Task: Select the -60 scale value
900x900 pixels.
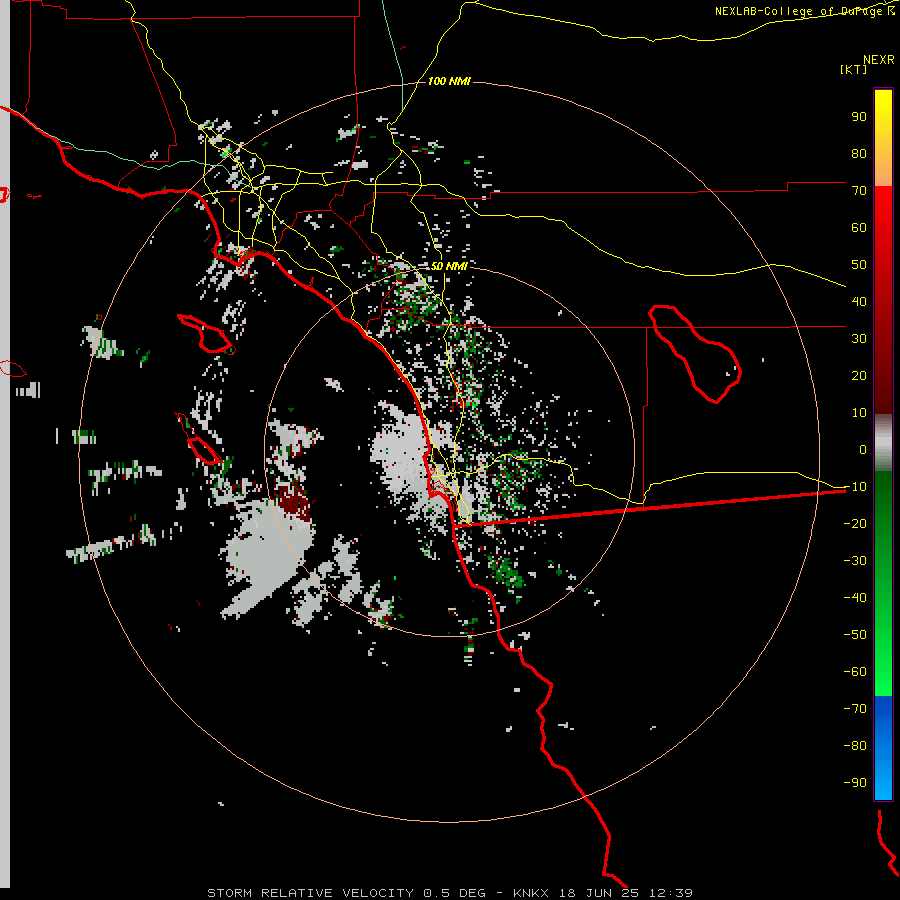Action: click(855, 672)
